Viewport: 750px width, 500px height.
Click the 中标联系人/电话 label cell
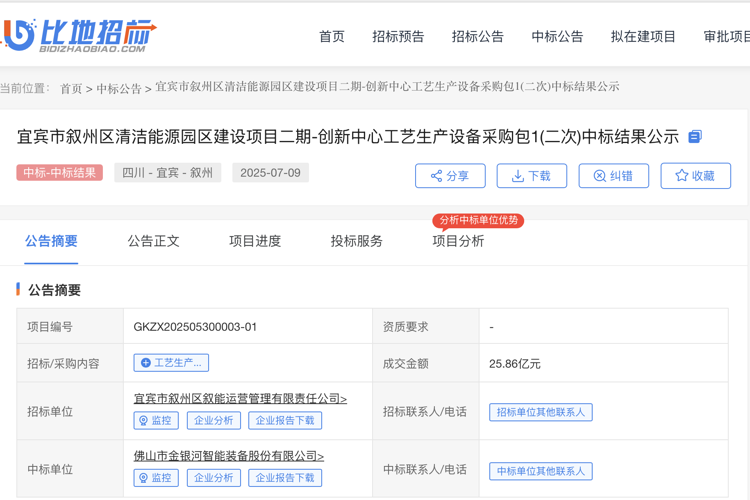pos(425,469)
